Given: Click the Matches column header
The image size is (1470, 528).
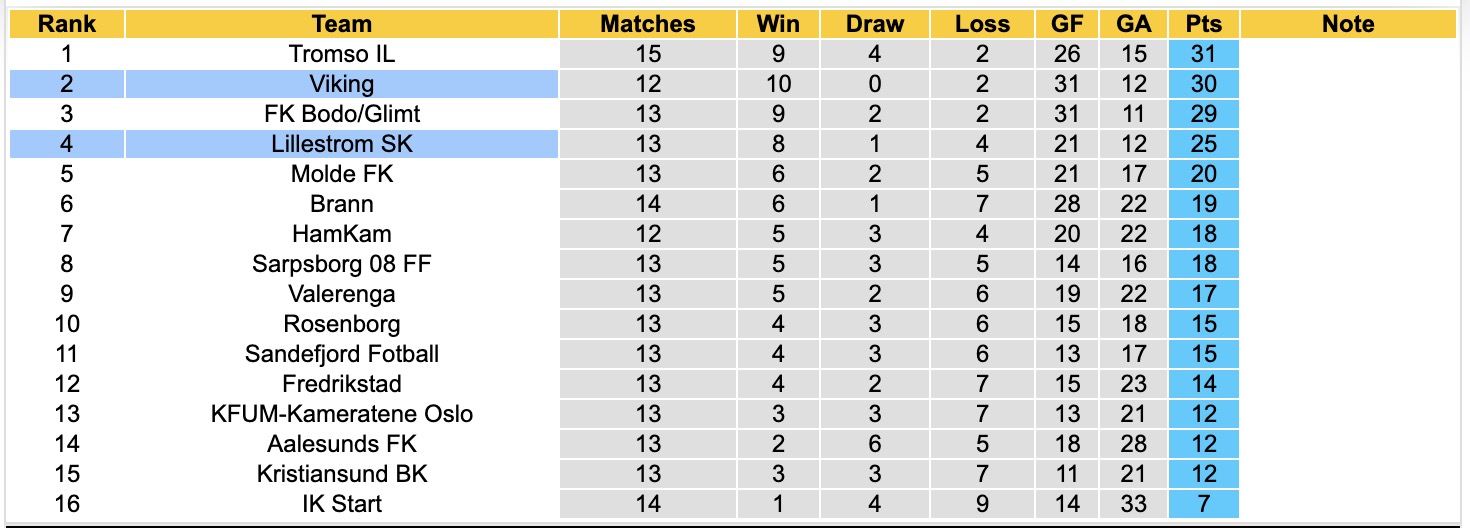Looking at the screenshot, I should pyautogui.click(x=647, y=24).
